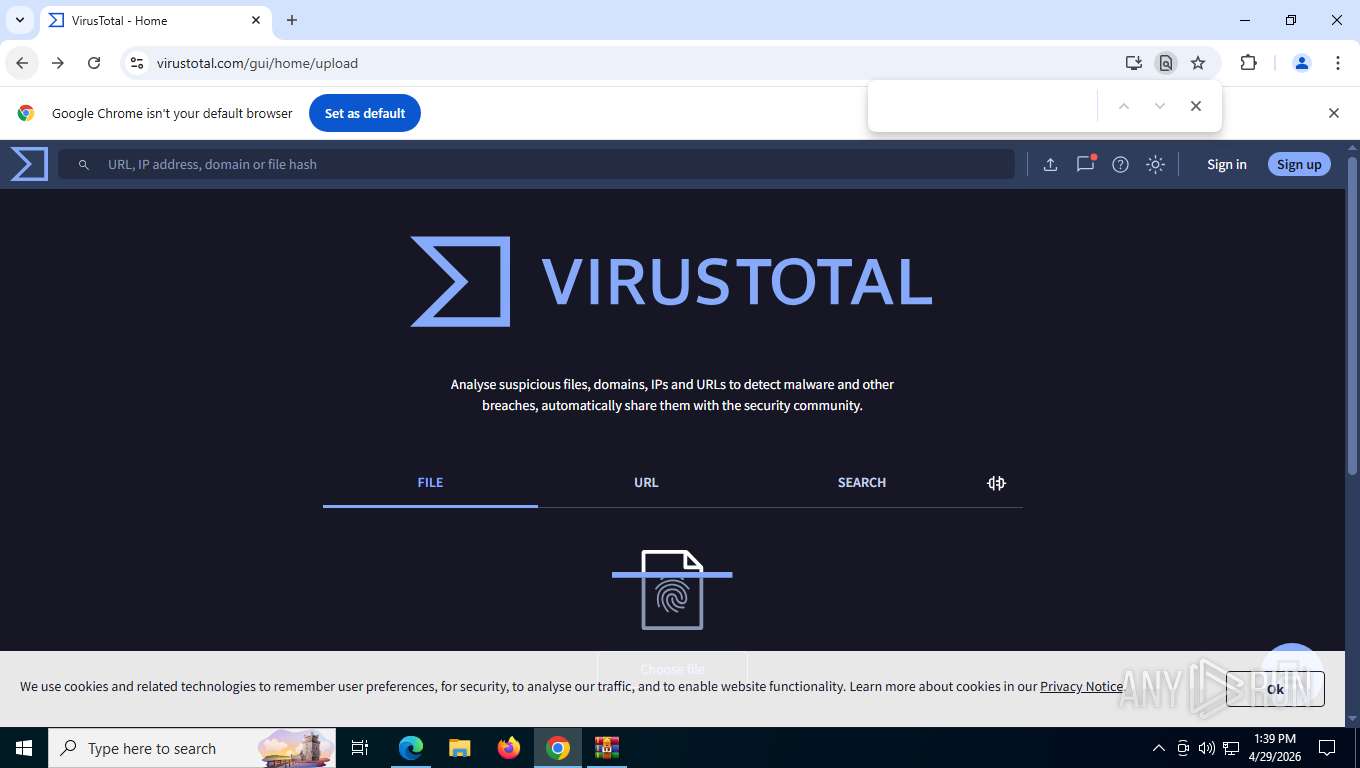The image size is (1360, 768).
Task: Dismiss the default browser infobar
Action: click(x=1333, y=113)
